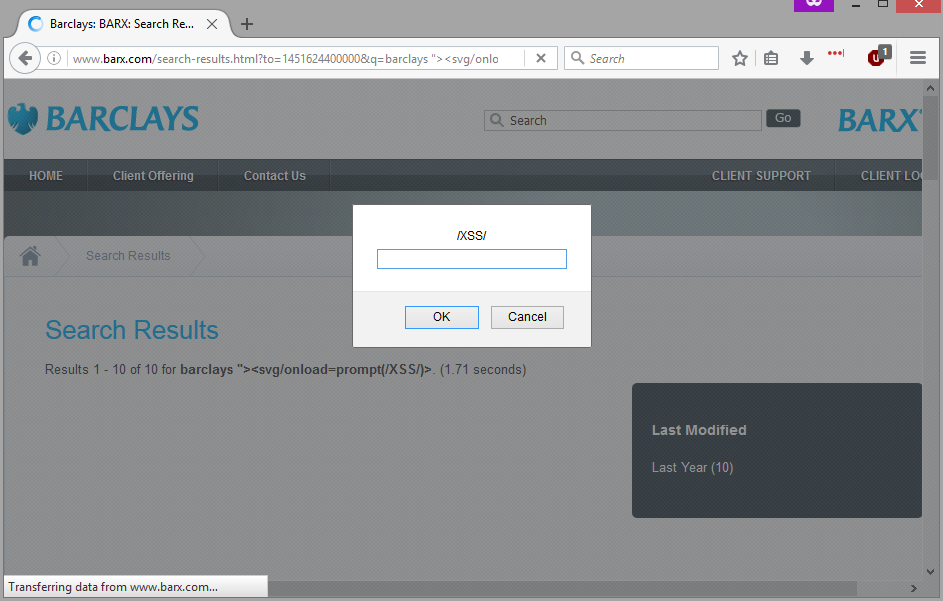The image size is (943, 601).
Task: Click the browser back arrow button
Action: (x=25, y=58)
